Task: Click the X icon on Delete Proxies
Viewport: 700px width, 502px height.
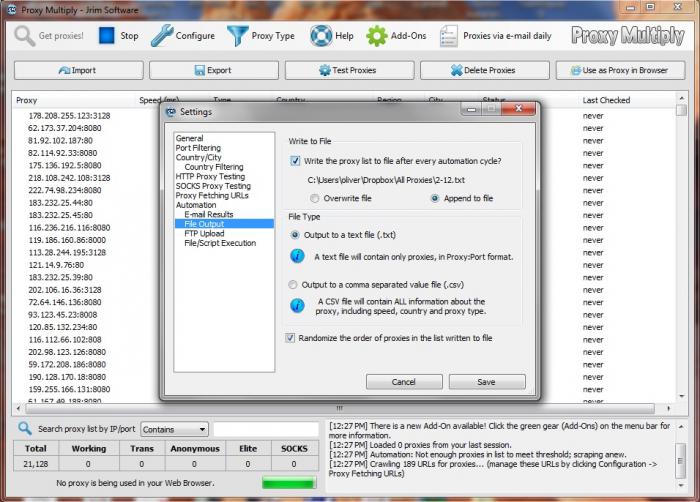Action: tap(456, 70)
